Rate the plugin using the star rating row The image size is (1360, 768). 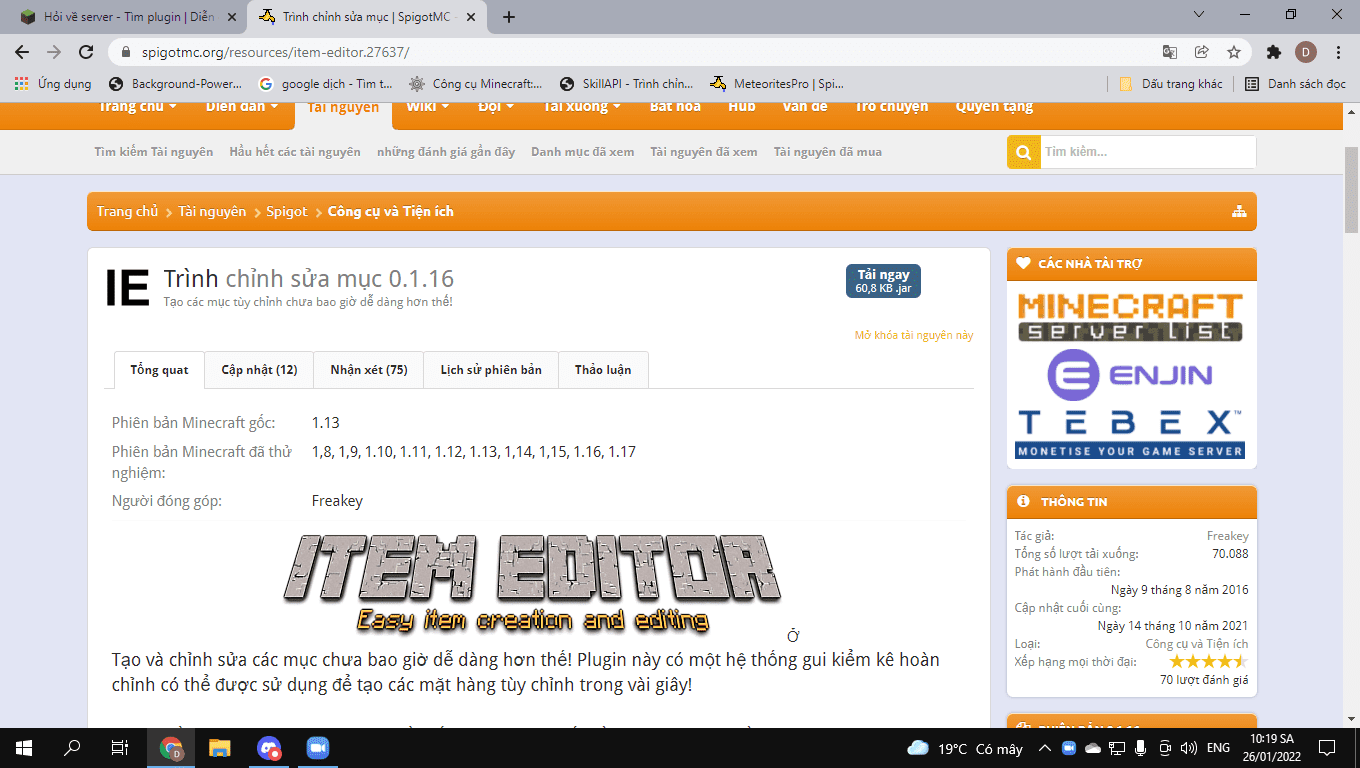pos(1207,661)
